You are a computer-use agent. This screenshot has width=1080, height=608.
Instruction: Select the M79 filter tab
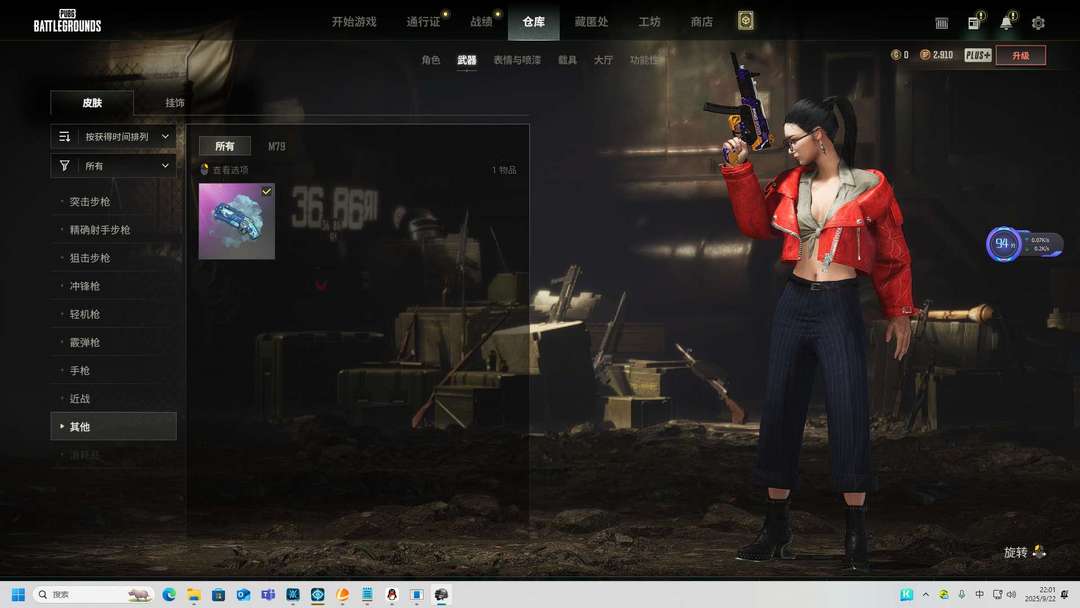point(276,146)
